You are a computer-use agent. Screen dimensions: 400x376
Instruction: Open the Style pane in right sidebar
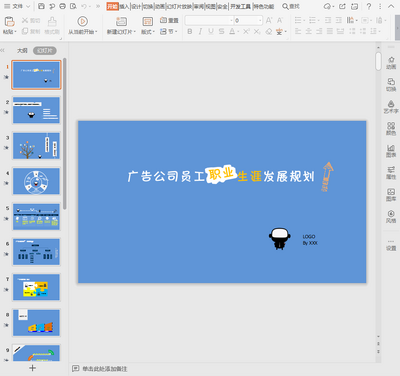[x=391, y=216]
